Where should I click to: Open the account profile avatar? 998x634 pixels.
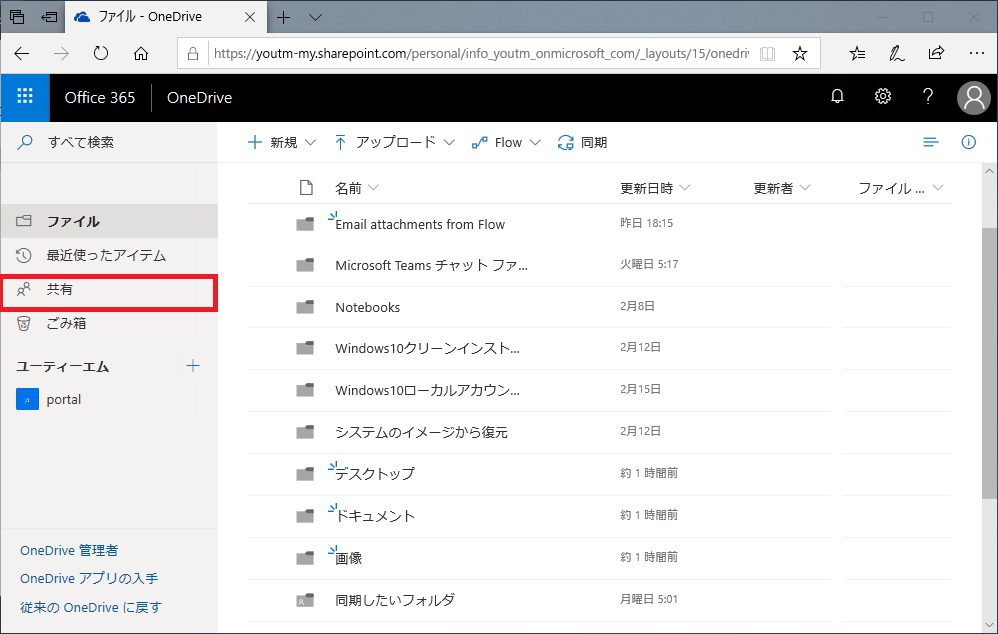(974, 98)
